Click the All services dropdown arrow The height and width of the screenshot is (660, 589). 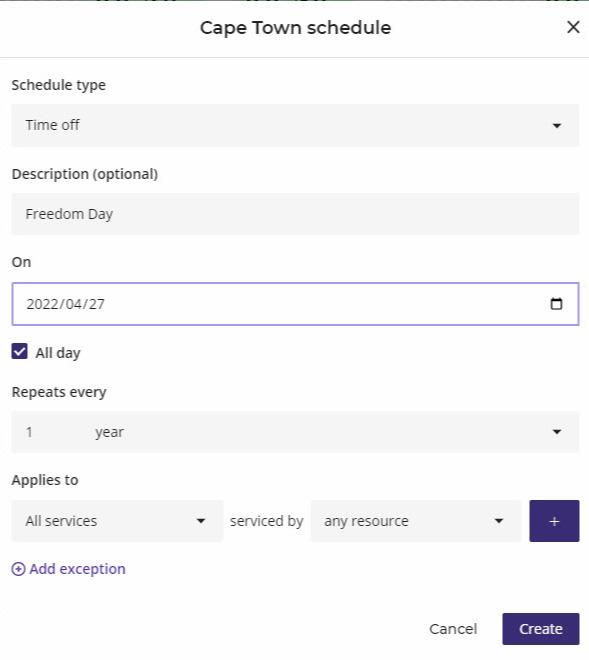click(x=201, y=521)
